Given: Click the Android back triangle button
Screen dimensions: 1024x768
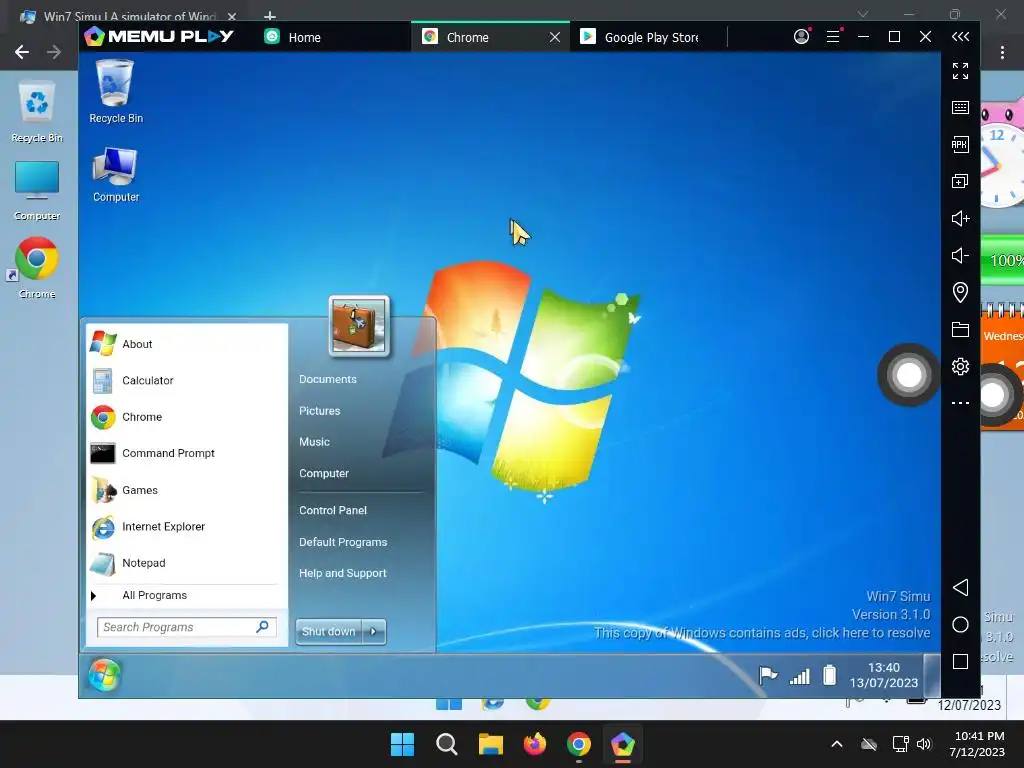Looking at the screenshot, I should (960, 587).
